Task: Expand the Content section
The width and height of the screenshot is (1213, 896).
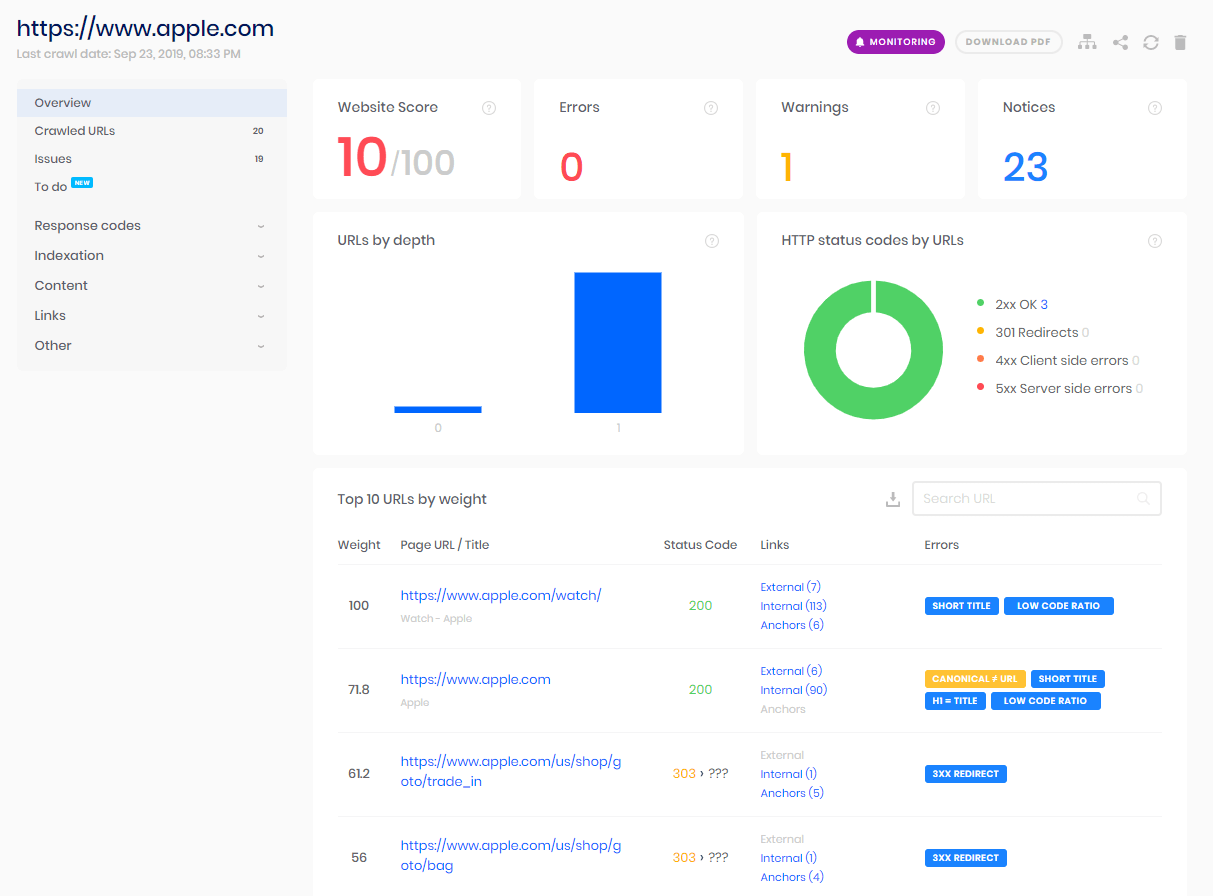Action: click(152, 286)
